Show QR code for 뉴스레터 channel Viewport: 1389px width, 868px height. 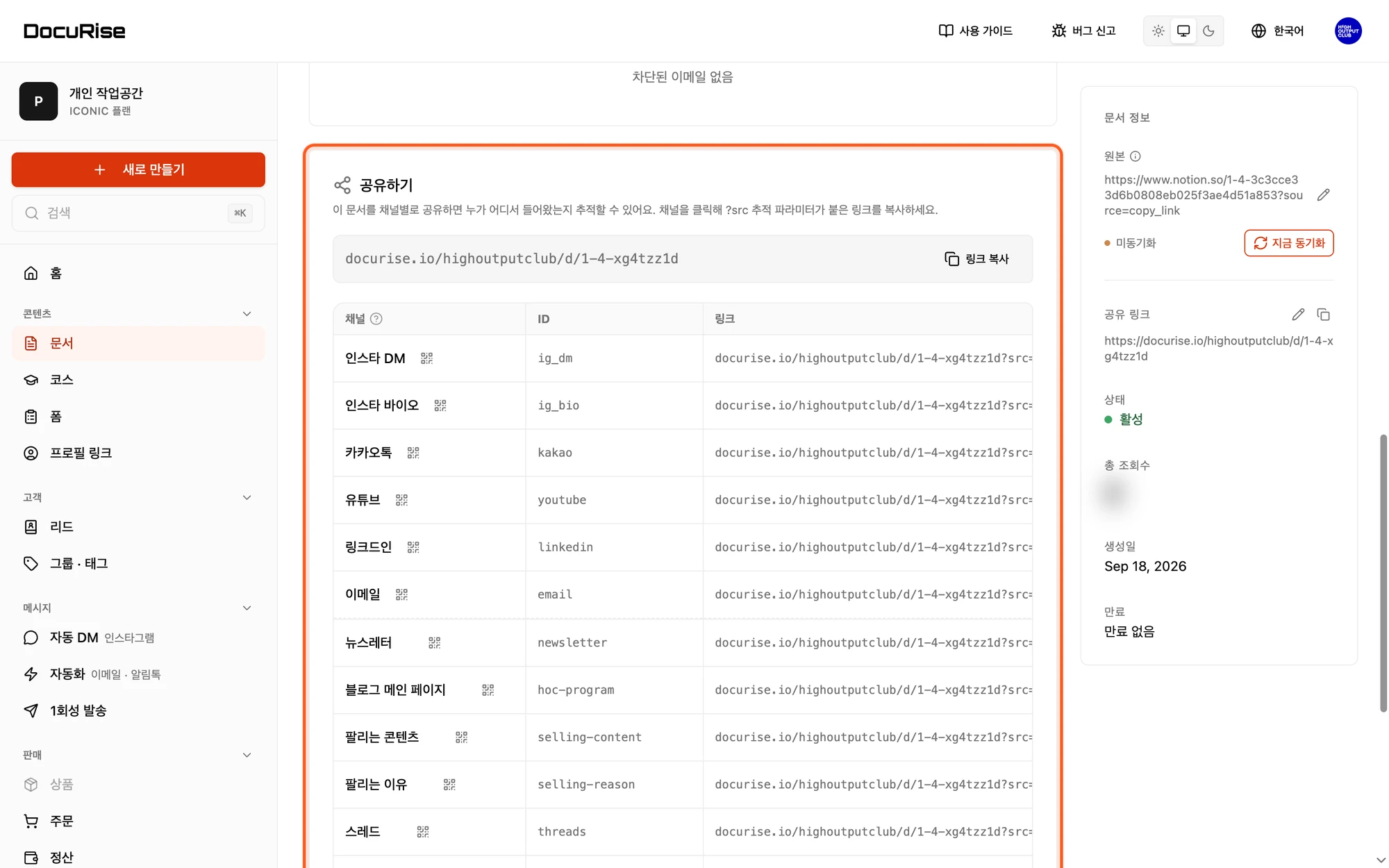434,643
